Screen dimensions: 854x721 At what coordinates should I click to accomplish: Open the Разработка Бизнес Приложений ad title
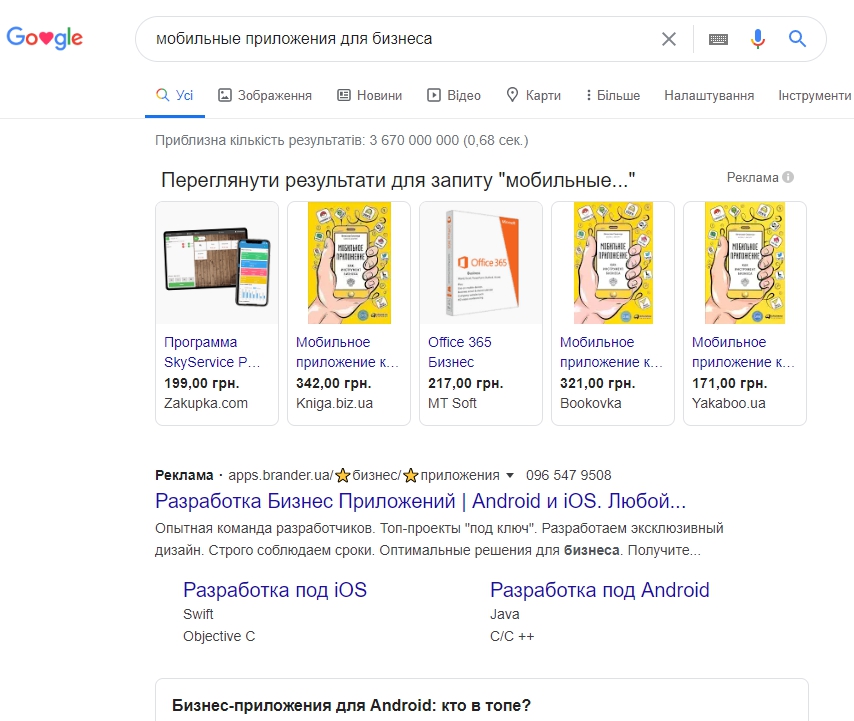pos(420,501)
